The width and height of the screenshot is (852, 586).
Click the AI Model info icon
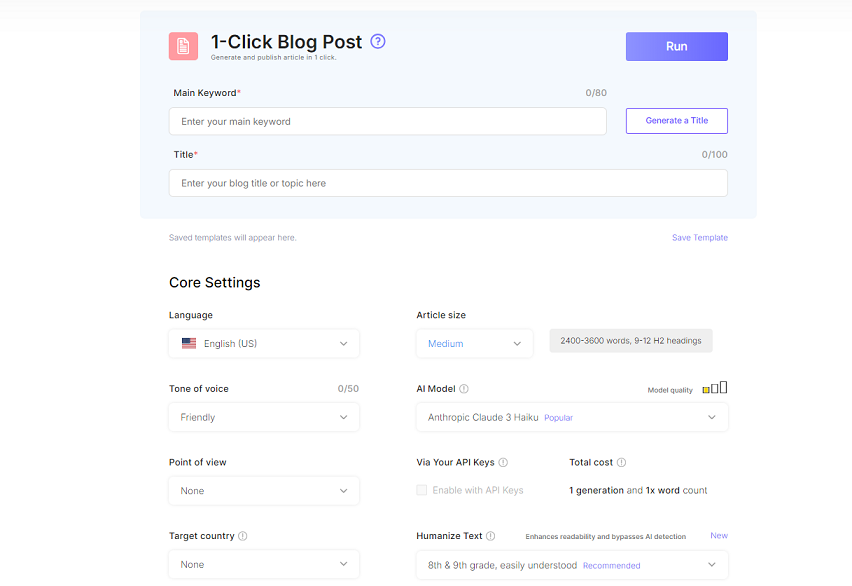464,389
